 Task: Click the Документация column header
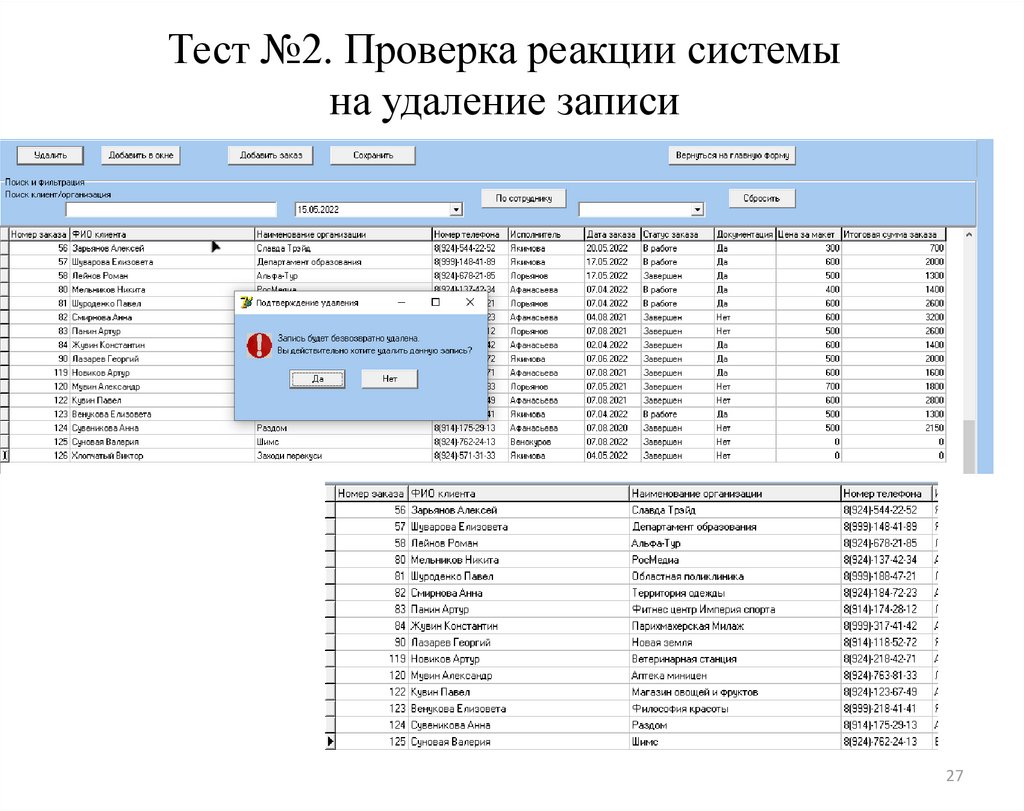(744, 234)
